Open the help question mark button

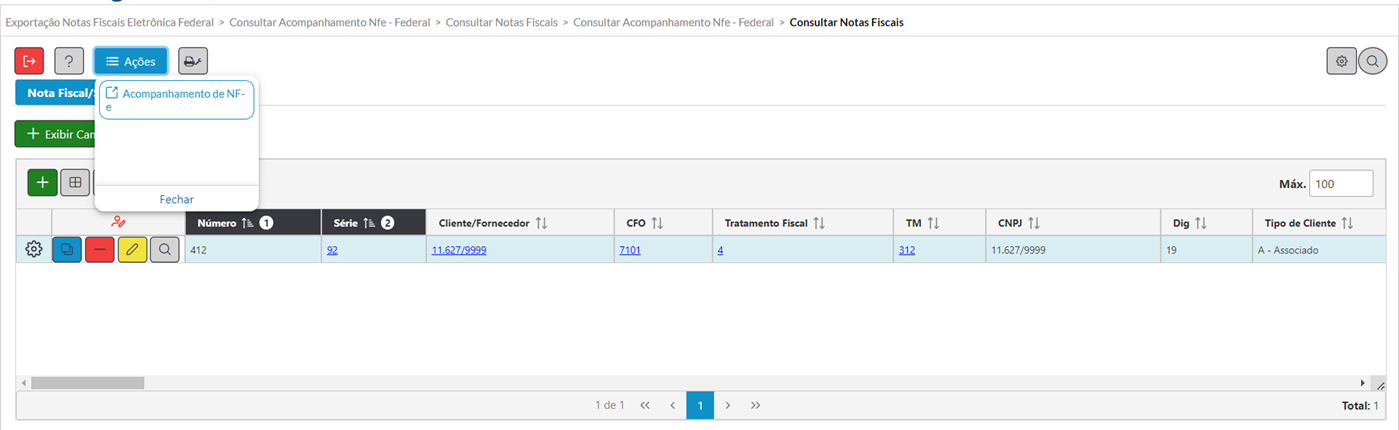pos(69,61)
